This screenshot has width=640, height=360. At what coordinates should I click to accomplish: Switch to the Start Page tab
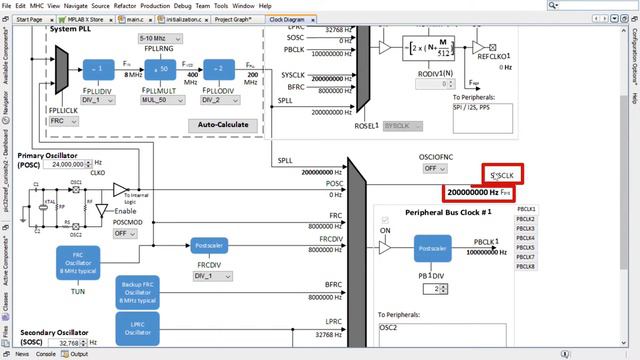(29, 19)
